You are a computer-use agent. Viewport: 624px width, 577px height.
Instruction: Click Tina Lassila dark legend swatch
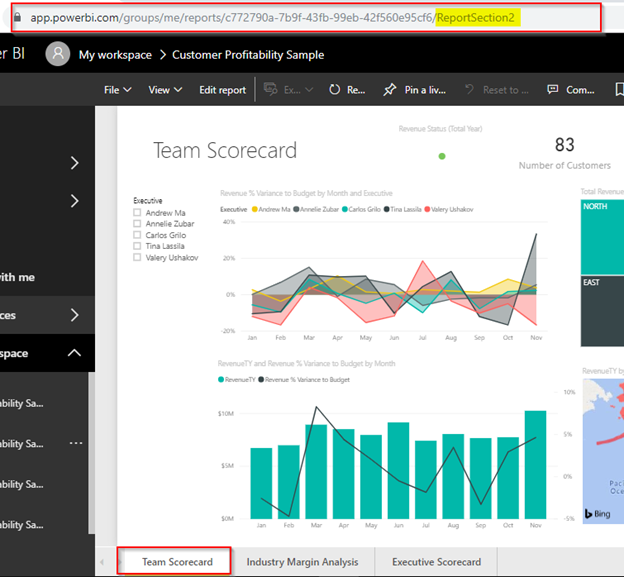click(386, 209)
